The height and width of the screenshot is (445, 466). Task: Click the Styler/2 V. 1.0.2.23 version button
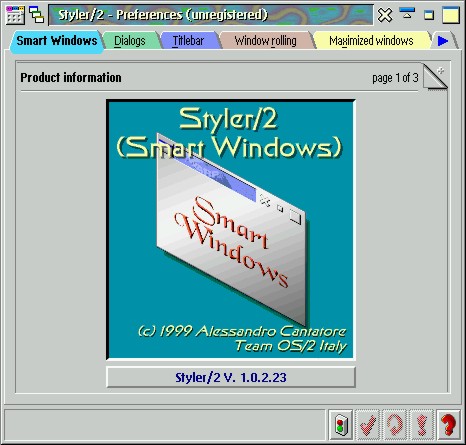coord(231,377)
